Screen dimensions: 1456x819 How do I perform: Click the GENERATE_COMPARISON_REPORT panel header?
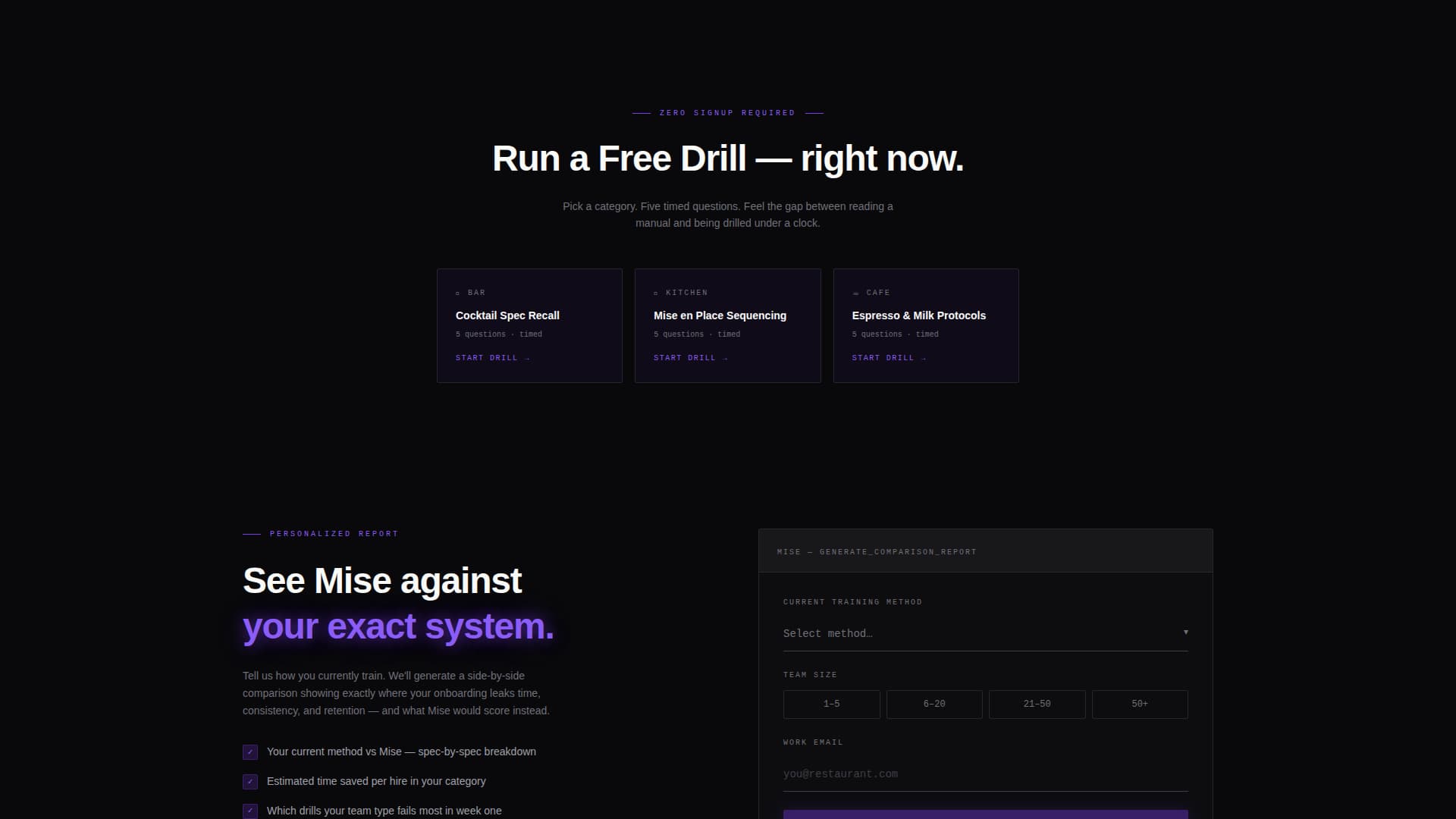[985, 551]
